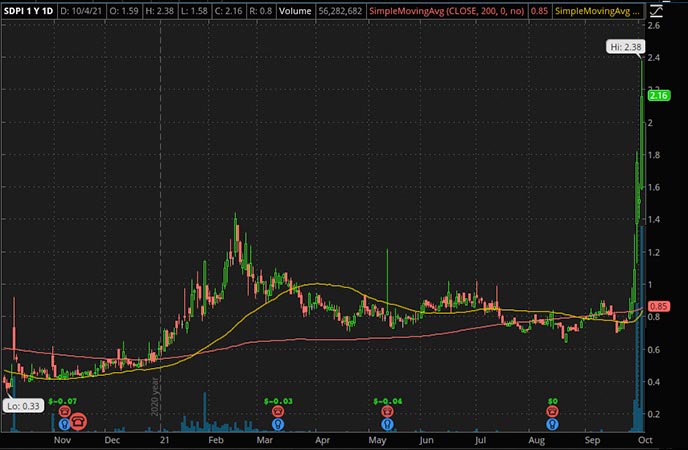
Task: Click the red SimpleMovingAvg (CLOSE, 200, 0, no) label
Action: (446, 11)
